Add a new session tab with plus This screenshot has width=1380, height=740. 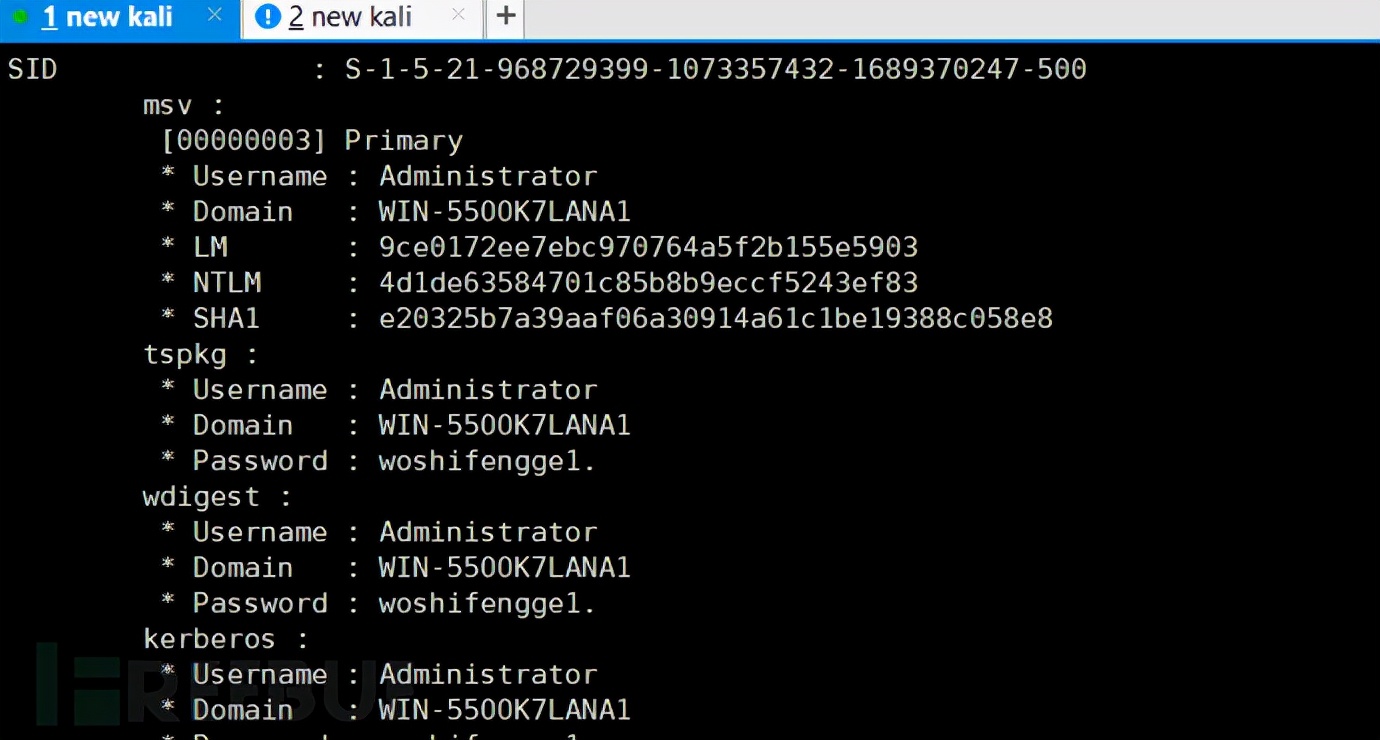(x=506, y=17)
